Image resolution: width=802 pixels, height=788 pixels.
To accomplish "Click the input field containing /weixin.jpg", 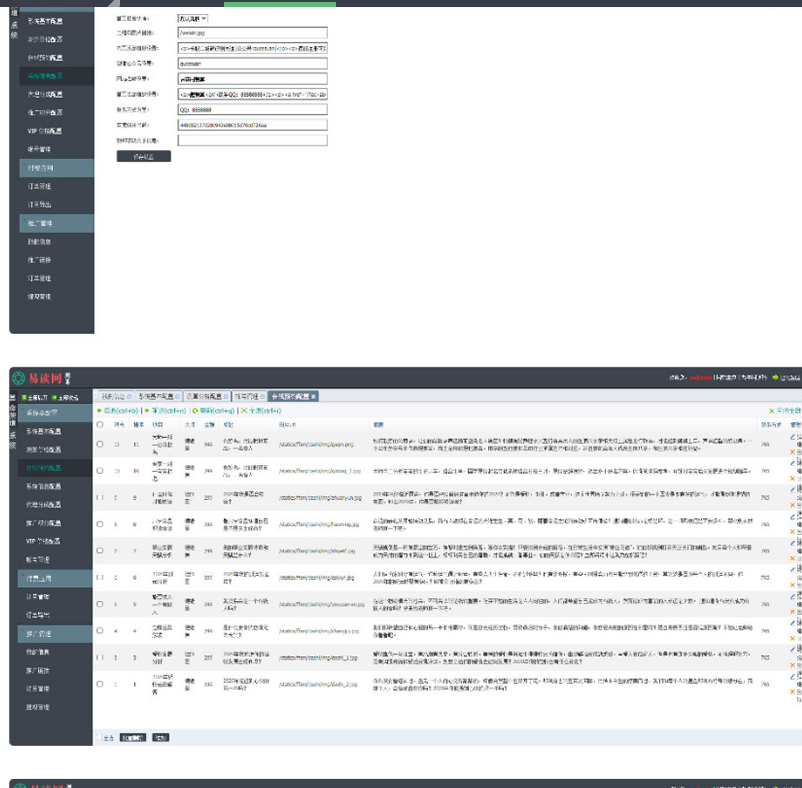I will click(x=252, y=33).
